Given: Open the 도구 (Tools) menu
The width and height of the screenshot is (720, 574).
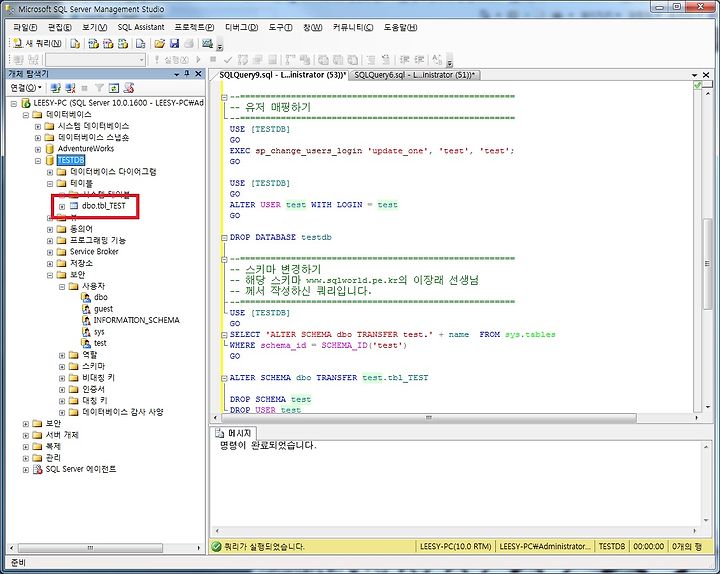Looking at the screenshot, I should coord(280,27).
